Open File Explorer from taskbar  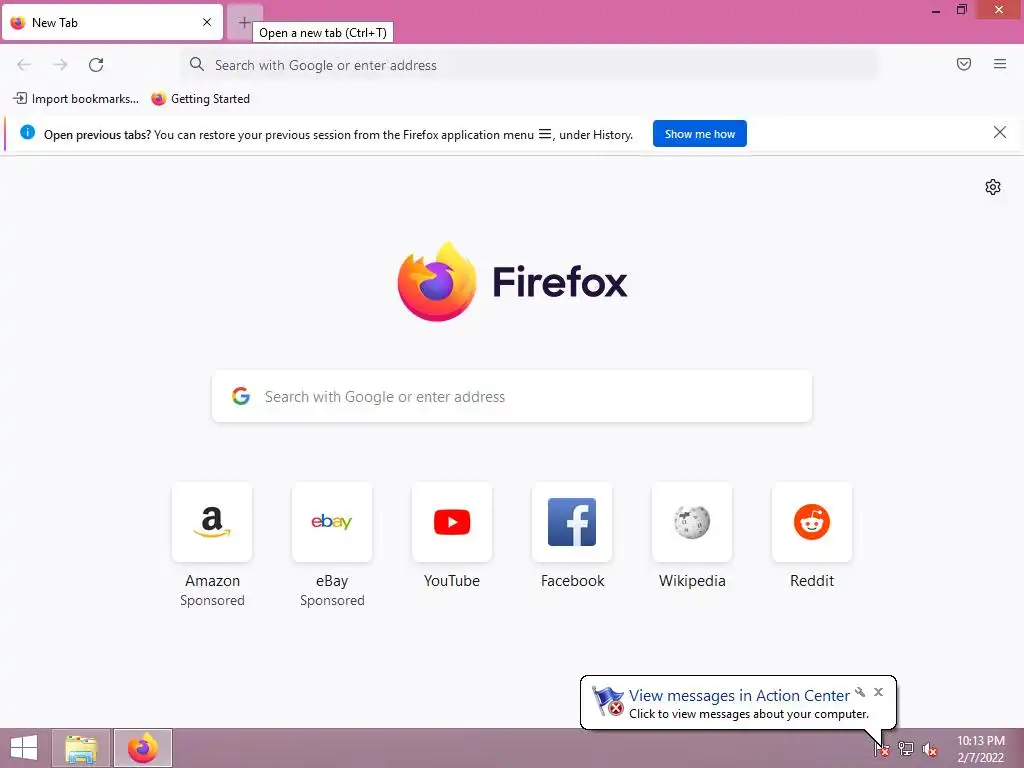pos(81,748)
